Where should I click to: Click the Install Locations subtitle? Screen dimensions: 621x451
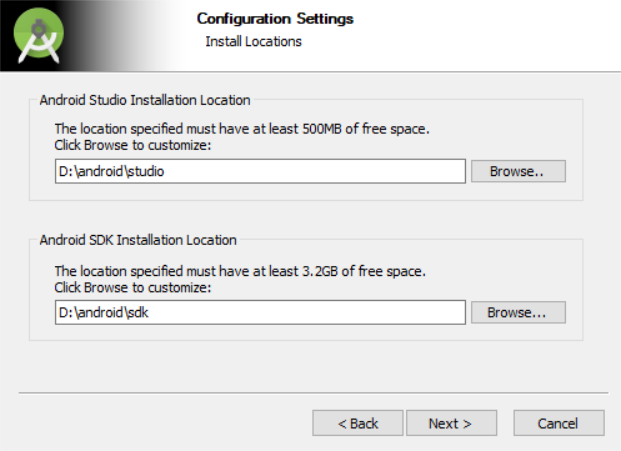click(253, 42)
